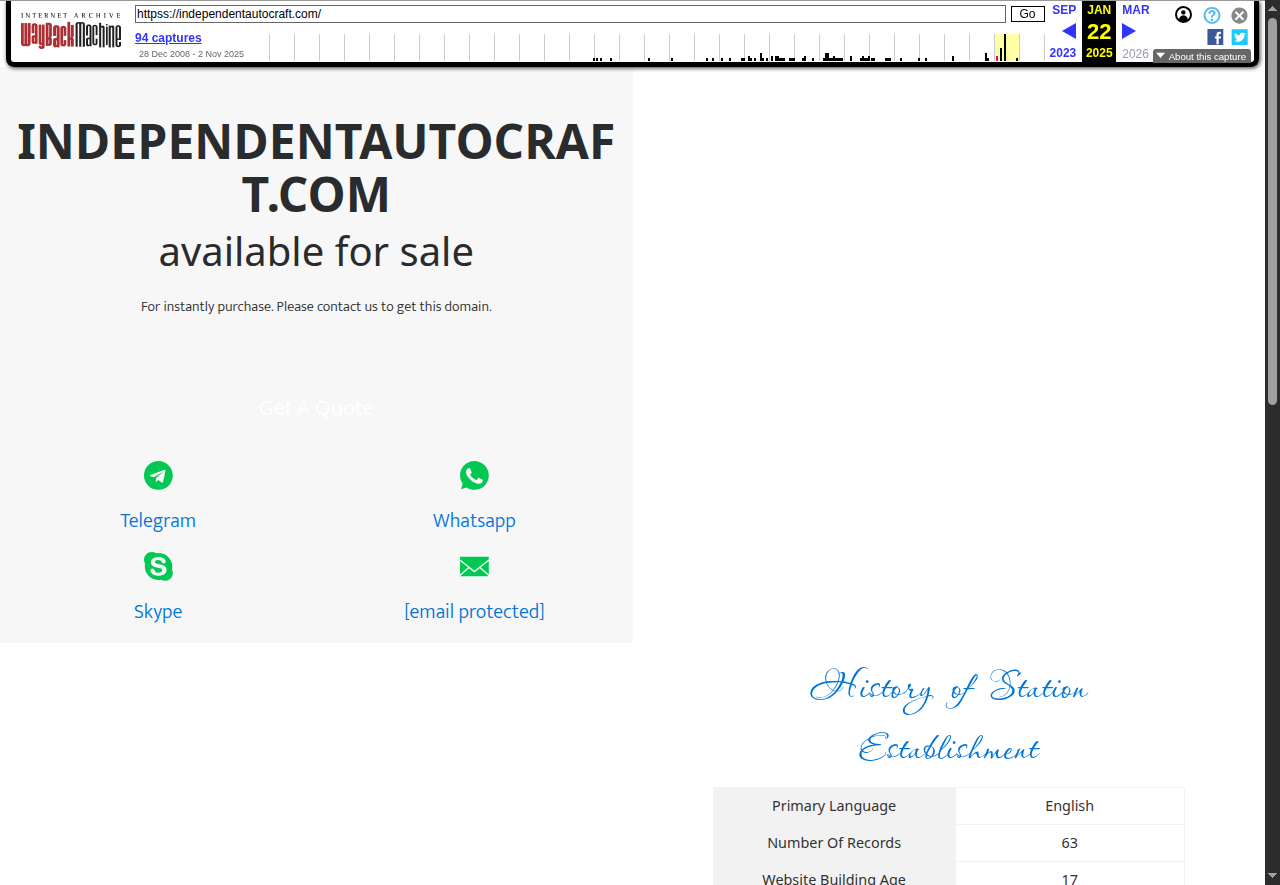The image size is (1280, 885).
Task: Open the 94 captures link
Action: pos(168,38)
